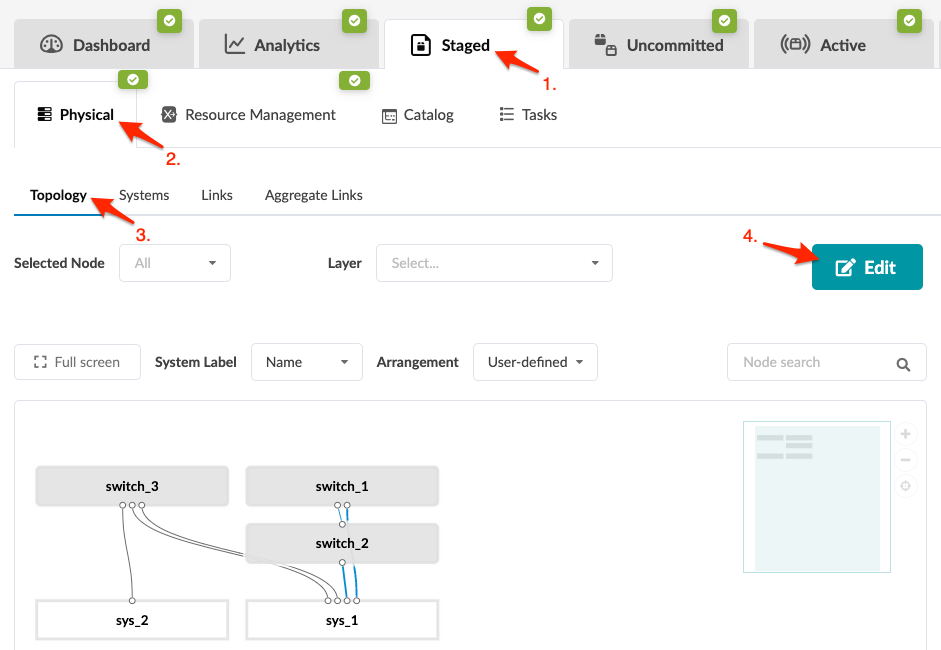Click the green check badge above Dashboard
Screen dimensions: 941x650
[x=170, y=20]
